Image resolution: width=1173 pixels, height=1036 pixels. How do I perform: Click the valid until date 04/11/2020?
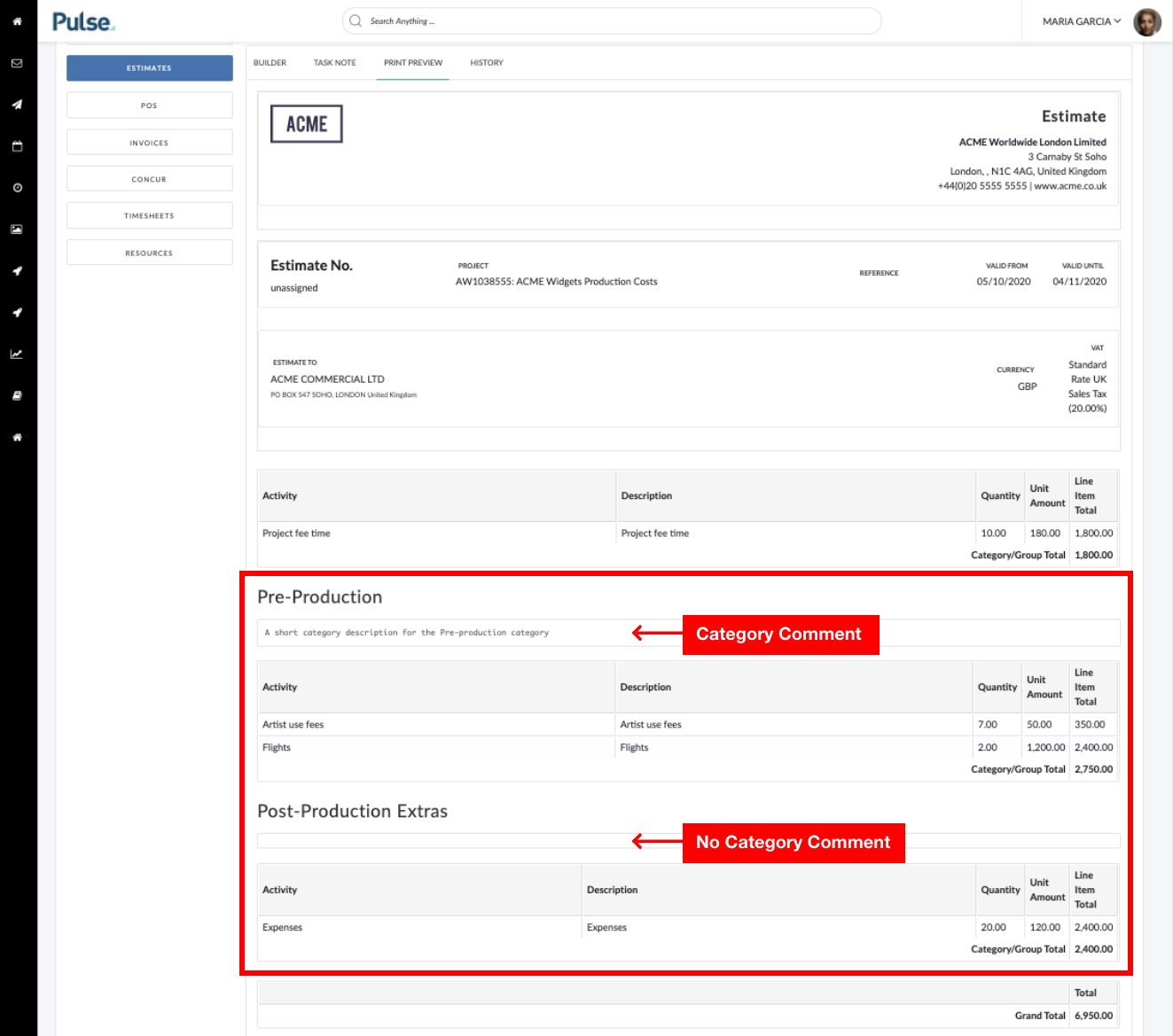(x=1079, y=282)
